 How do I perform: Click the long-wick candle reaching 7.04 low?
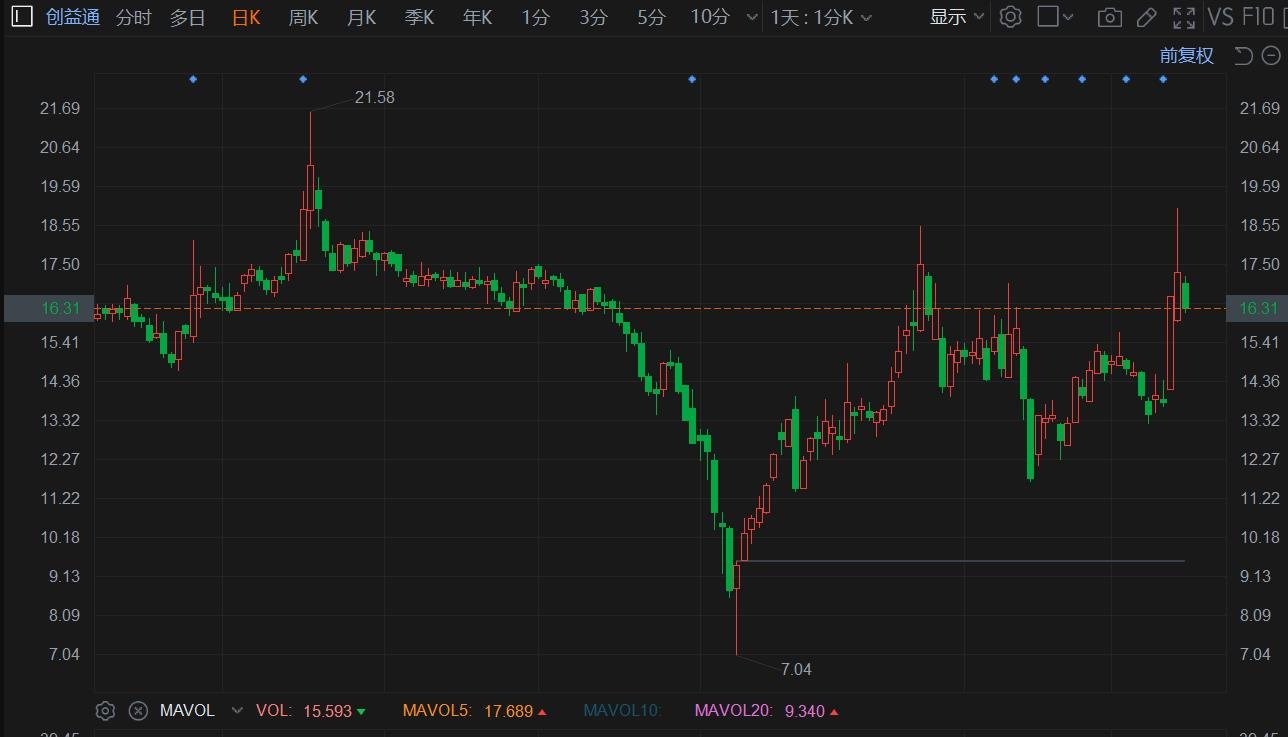click(x=736, y=608)
